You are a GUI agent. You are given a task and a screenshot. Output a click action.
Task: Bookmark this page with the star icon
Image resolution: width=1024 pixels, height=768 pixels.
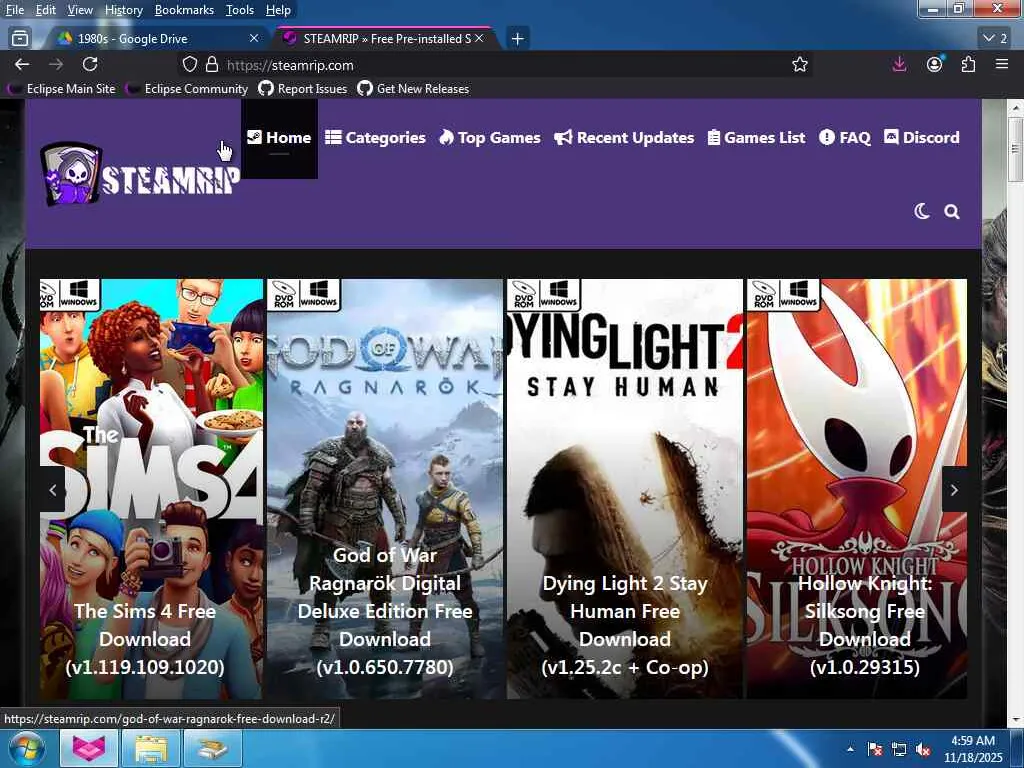point(799,65)
